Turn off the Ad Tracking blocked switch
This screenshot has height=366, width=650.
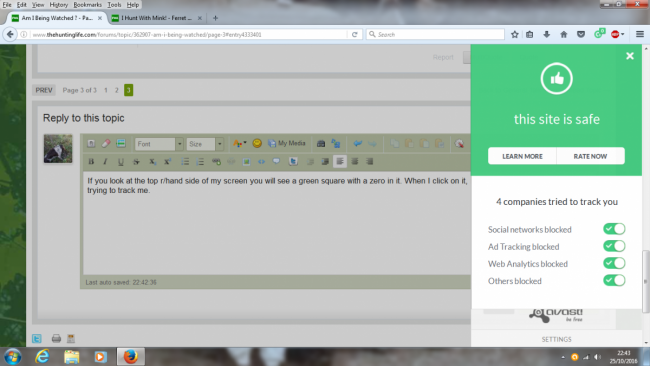click(614, 246)
